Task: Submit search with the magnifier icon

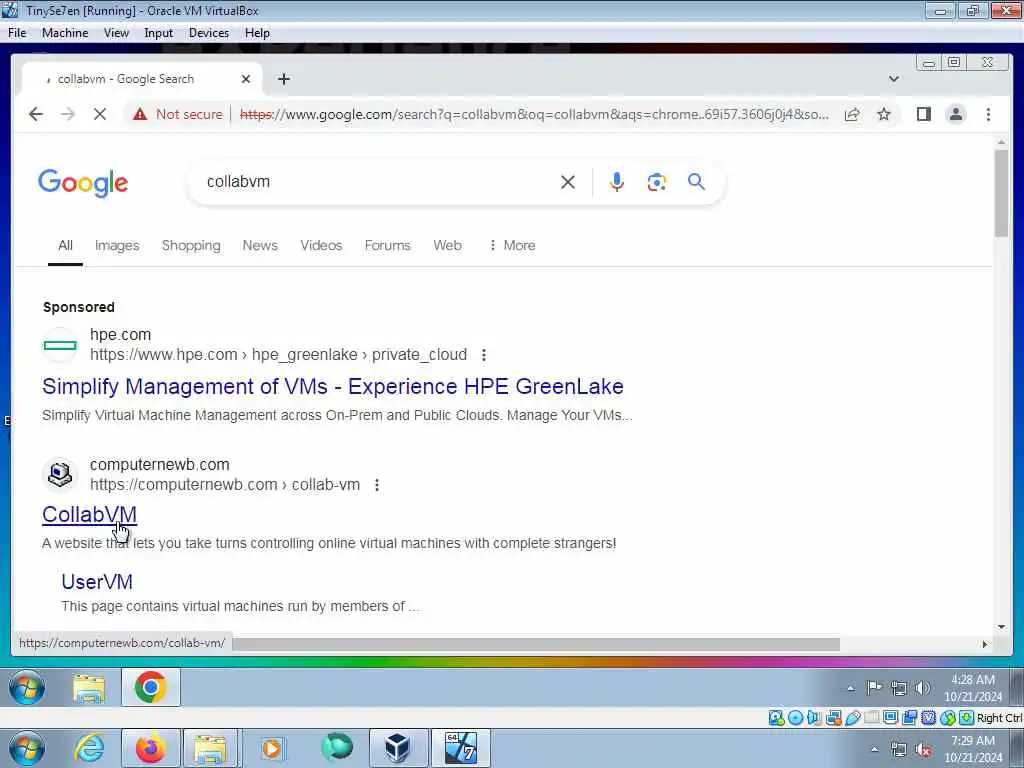Action: (696, 182)
